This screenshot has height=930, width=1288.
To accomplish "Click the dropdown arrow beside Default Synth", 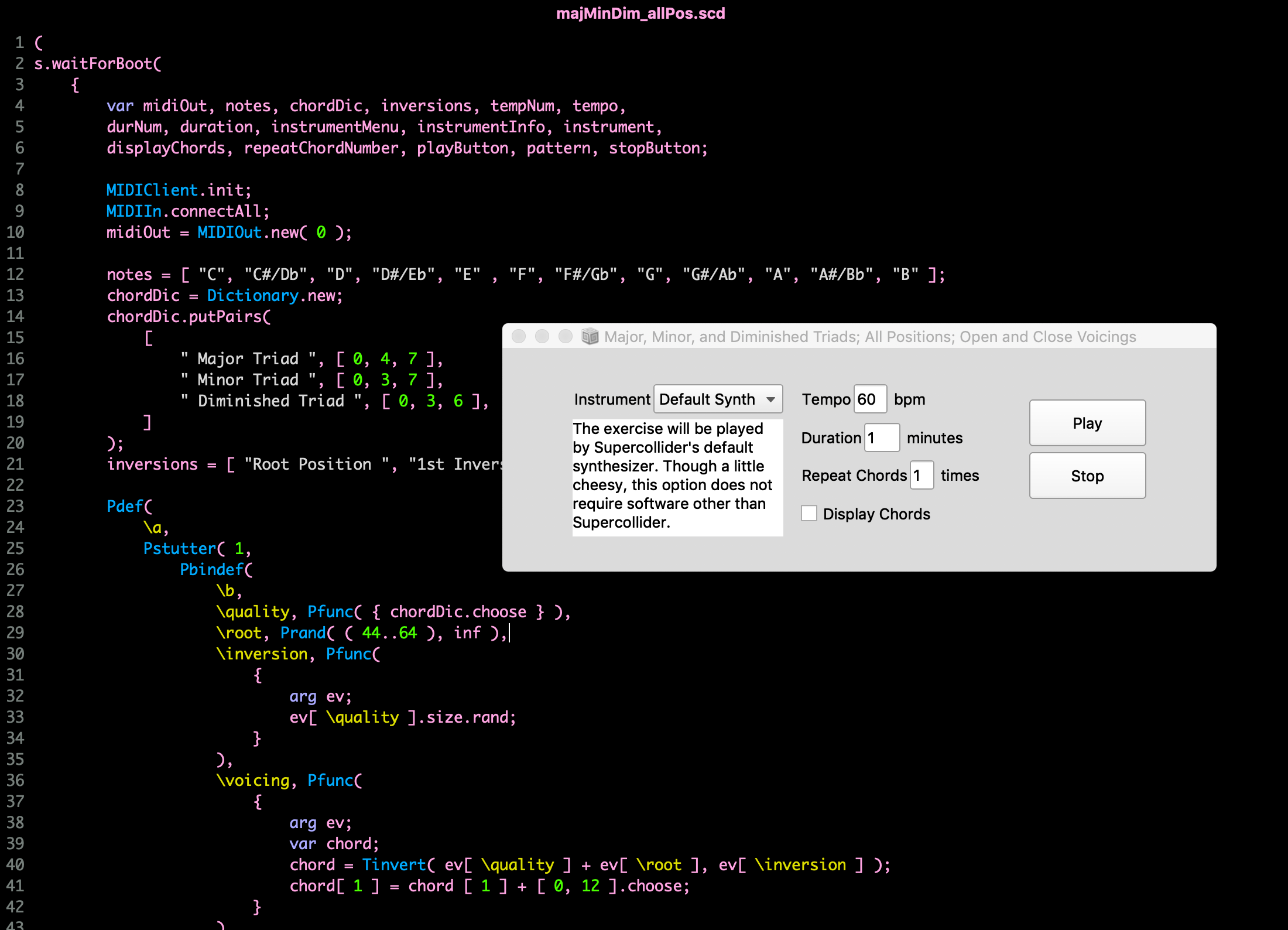I will [770, 399].
